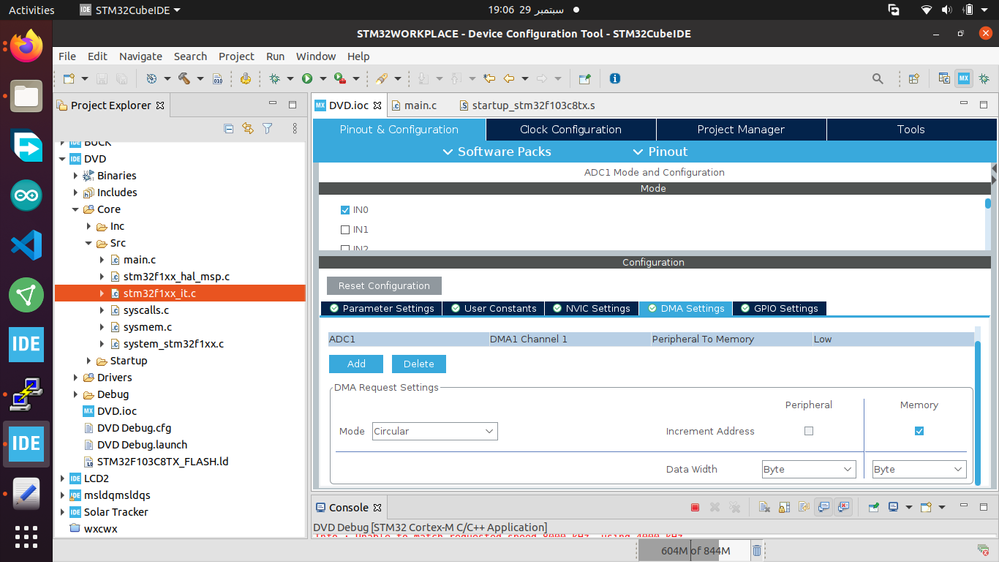
Task: Expand the Solar Tracker project
Action: point(62,512)
